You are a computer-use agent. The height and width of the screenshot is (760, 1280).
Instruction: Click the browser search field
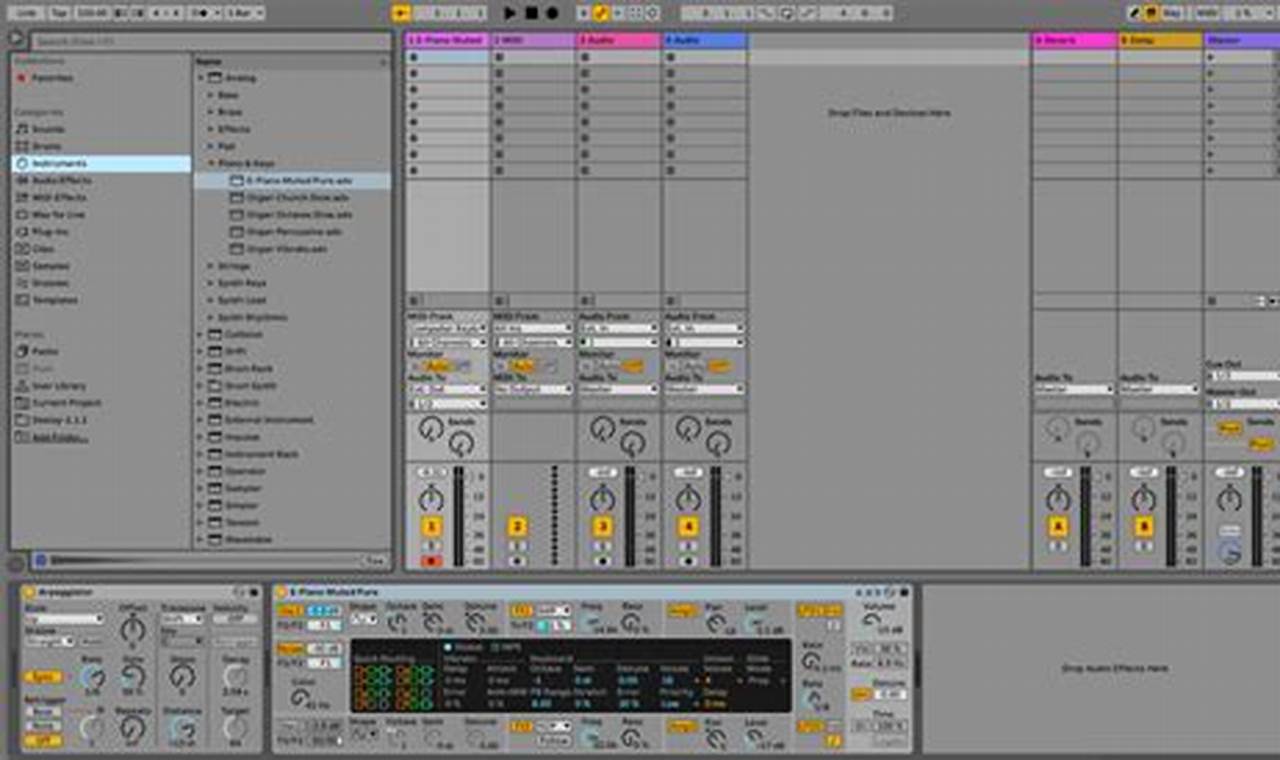tap(209, 42)
